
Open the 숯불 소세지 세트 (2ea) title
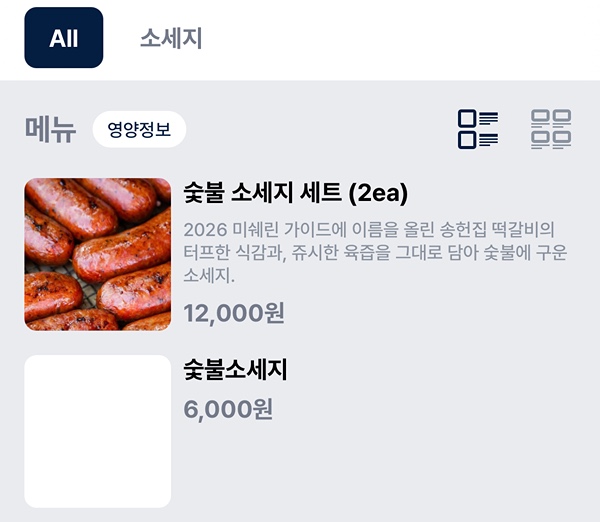coord(296,192)
